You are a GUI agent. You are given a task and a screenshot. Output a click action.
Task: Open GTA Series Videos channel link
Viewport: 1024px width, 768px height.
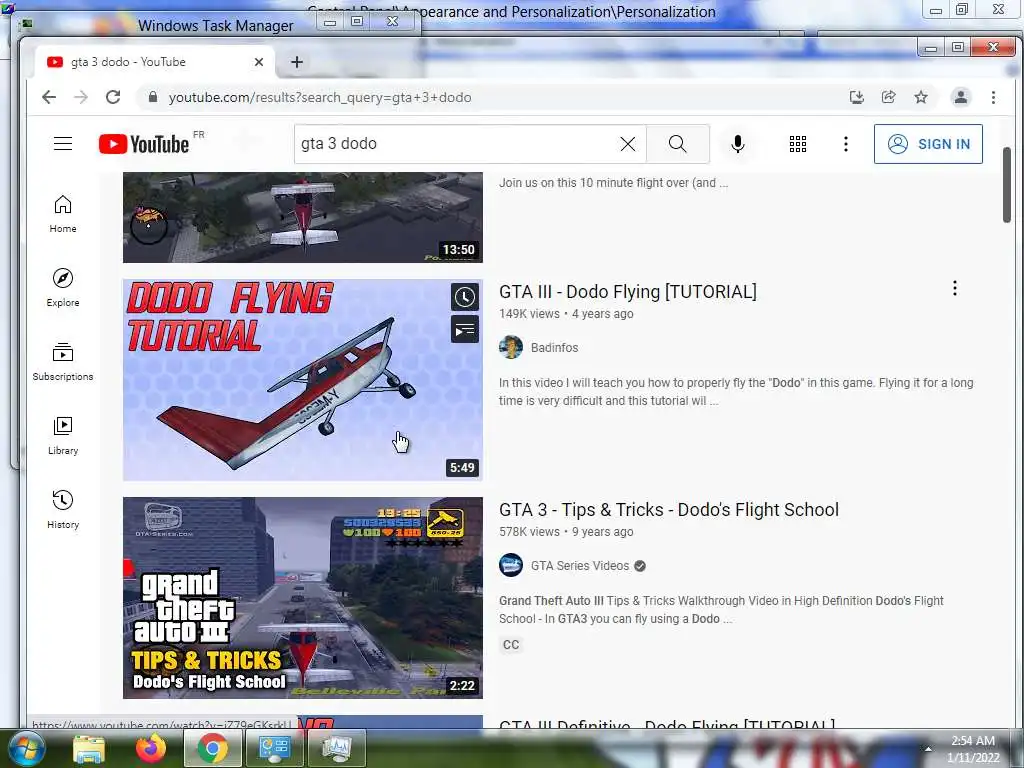click(x=580, y=566)
